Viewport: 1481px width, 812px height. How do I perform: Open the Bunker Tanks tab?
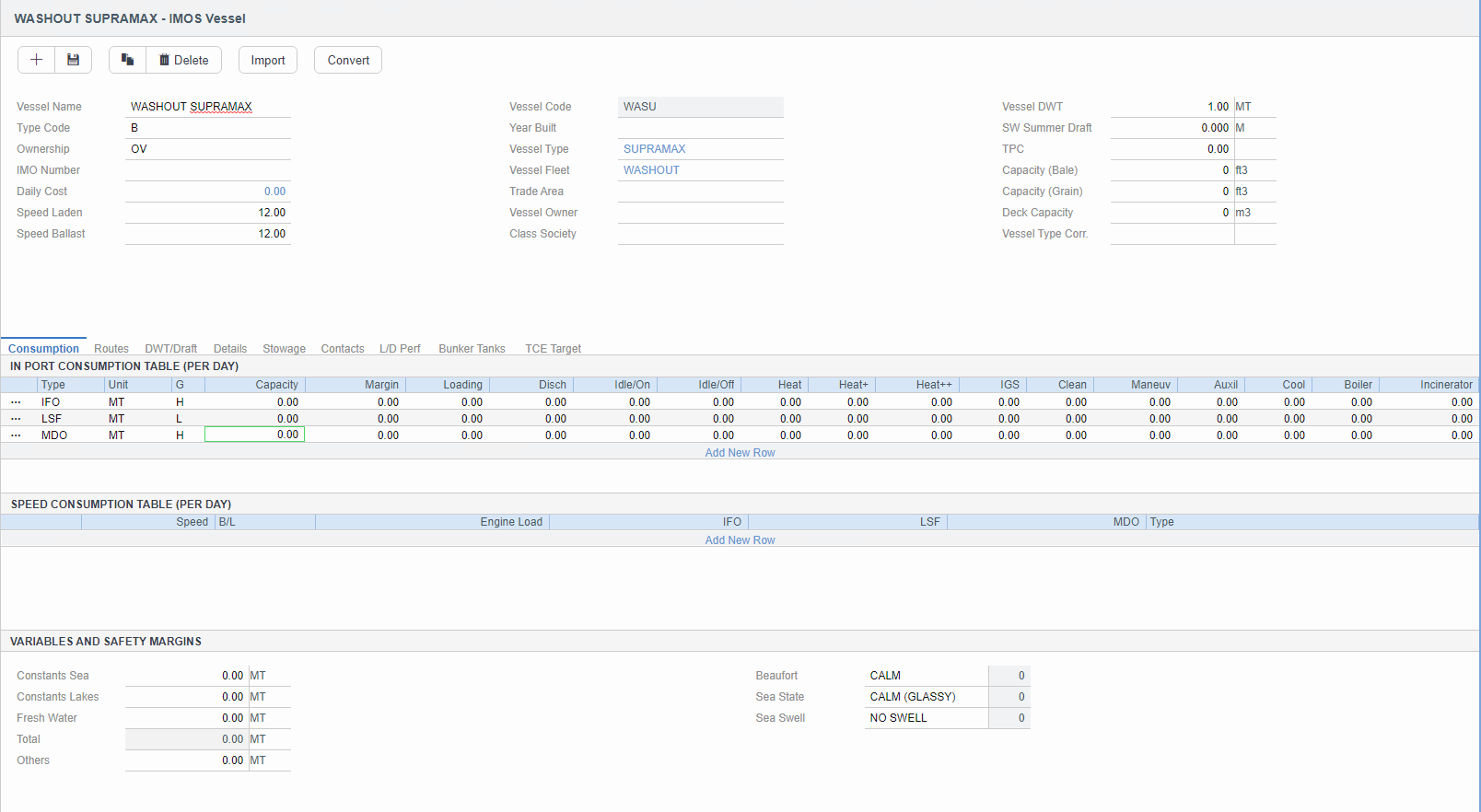[x=472, y=349]
